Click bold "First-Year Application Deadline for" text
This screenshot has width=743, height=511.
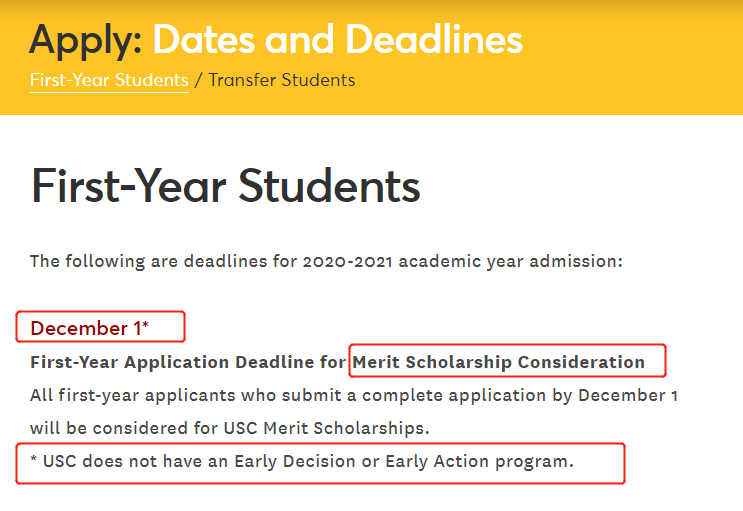click(x=188, y=362)
